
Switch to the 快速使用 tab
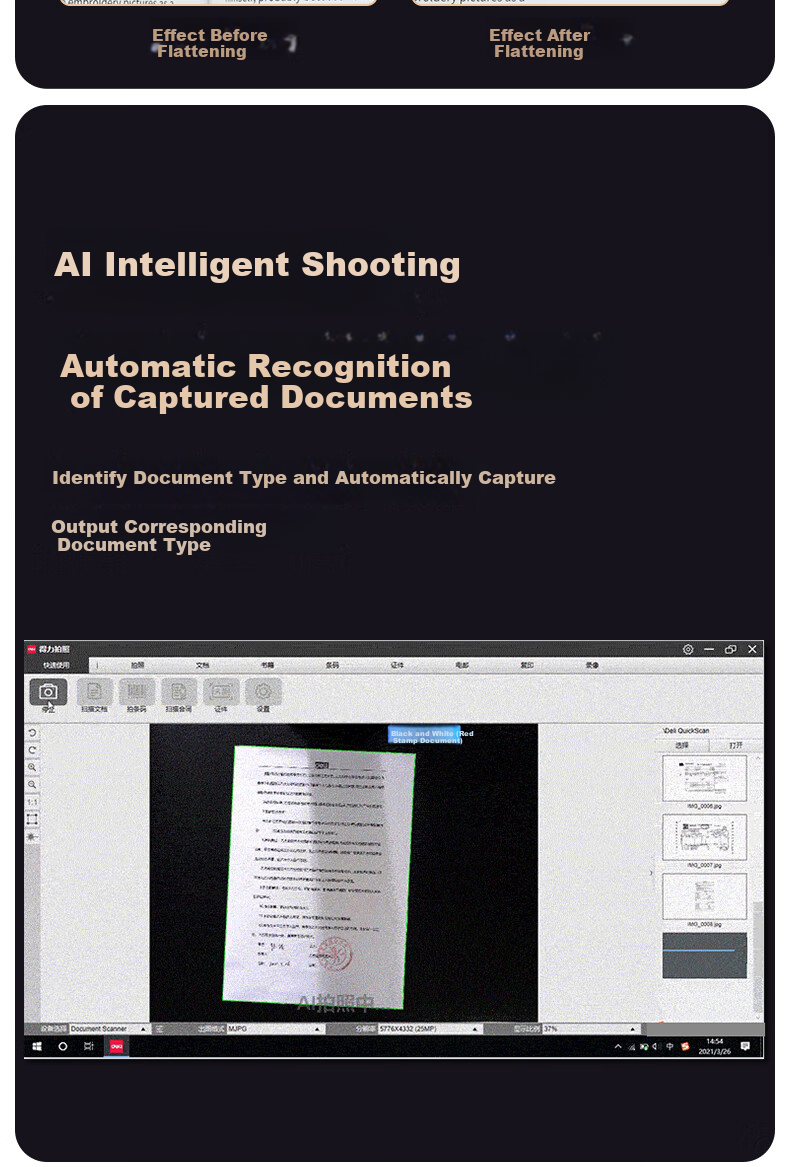[x=56, y=665]
